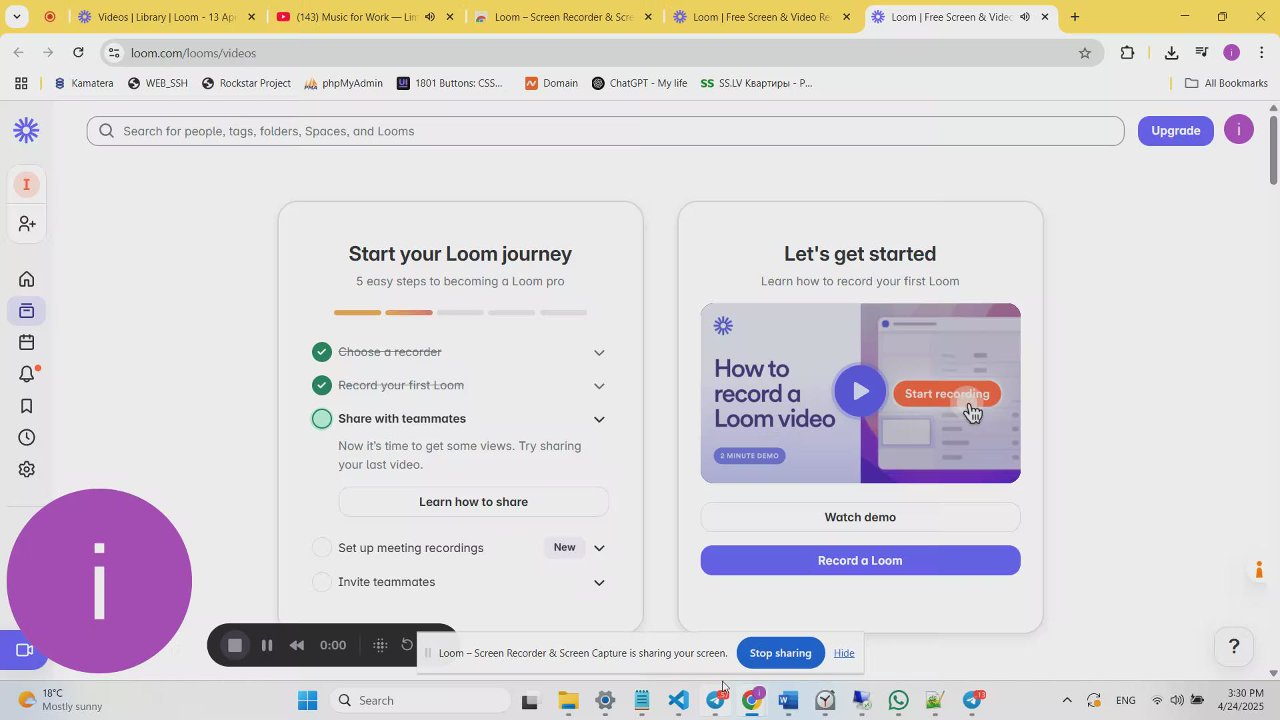The width and height of the screenshot is (1280, 720).
Task: Click 'Watch demo' button
Action: point(860,517)
